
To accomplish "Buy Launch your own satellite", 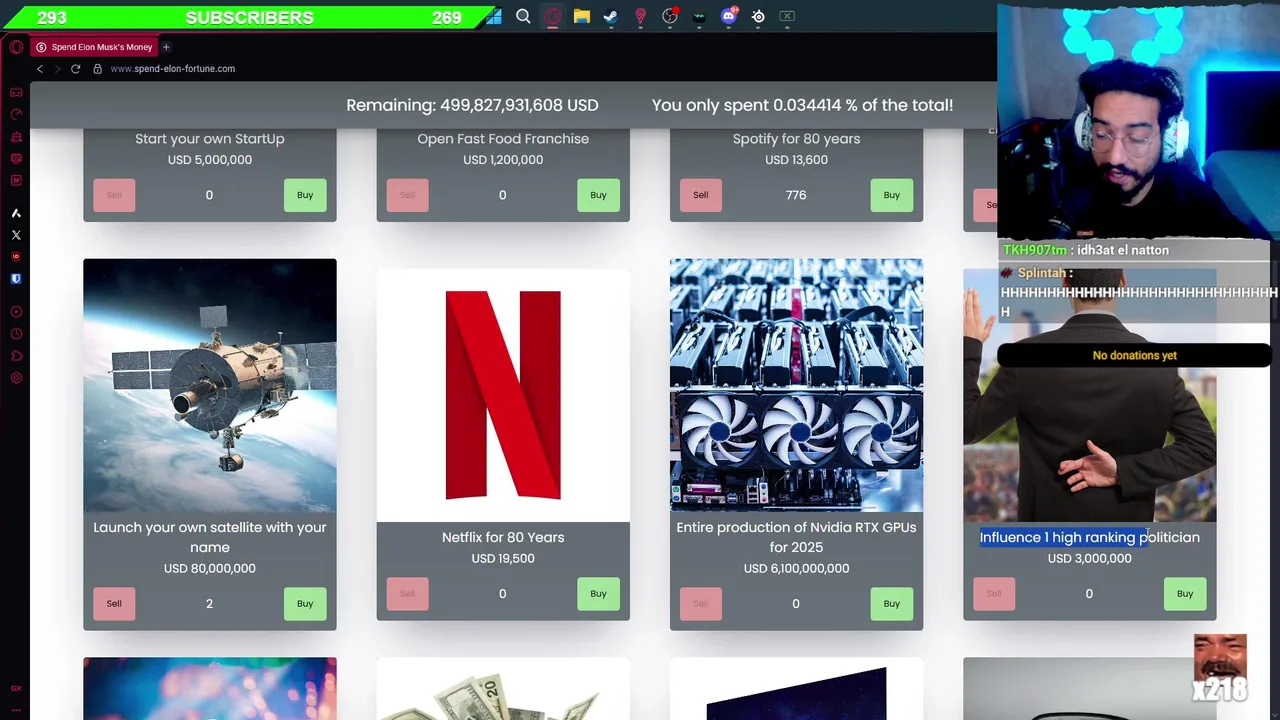I will point(305,603).
